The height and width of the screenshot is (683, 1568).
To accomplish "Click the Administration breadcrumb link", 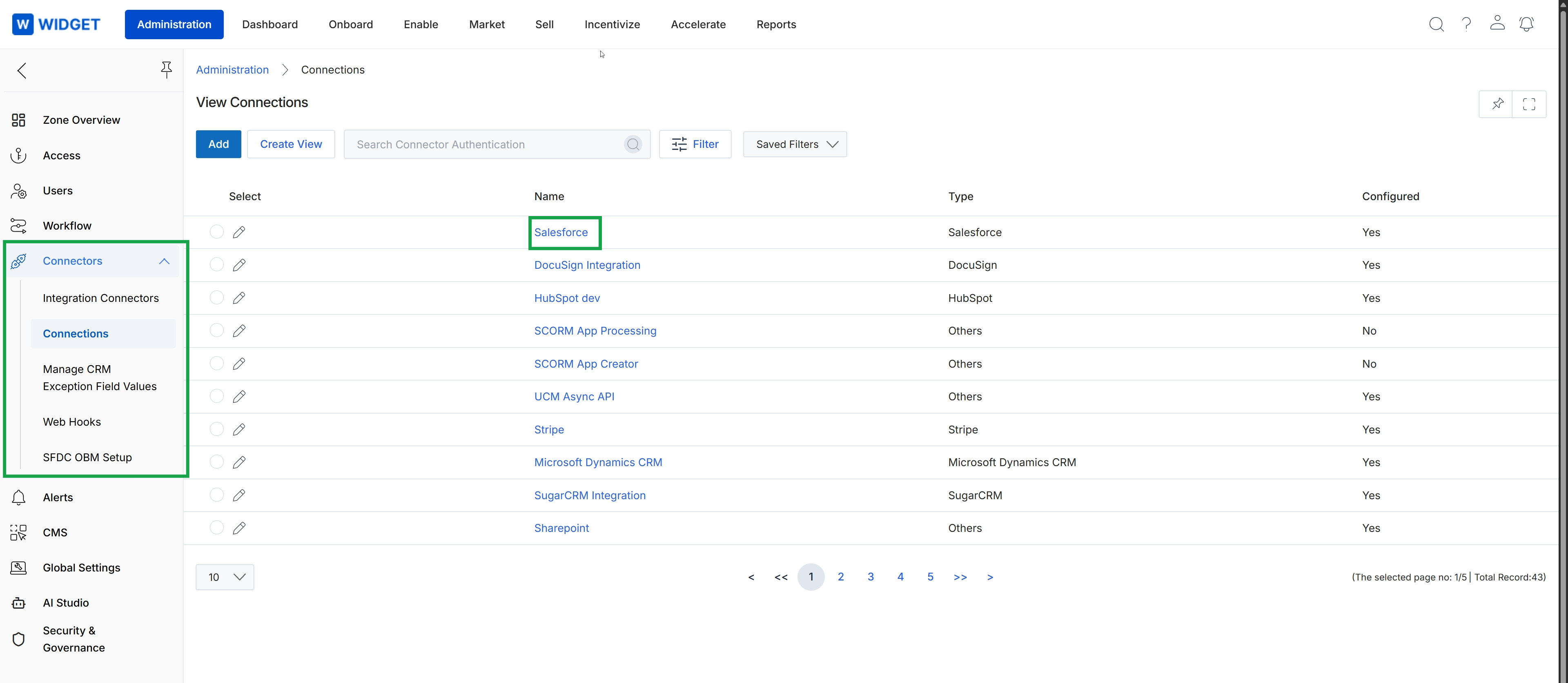I will (232, 70).
